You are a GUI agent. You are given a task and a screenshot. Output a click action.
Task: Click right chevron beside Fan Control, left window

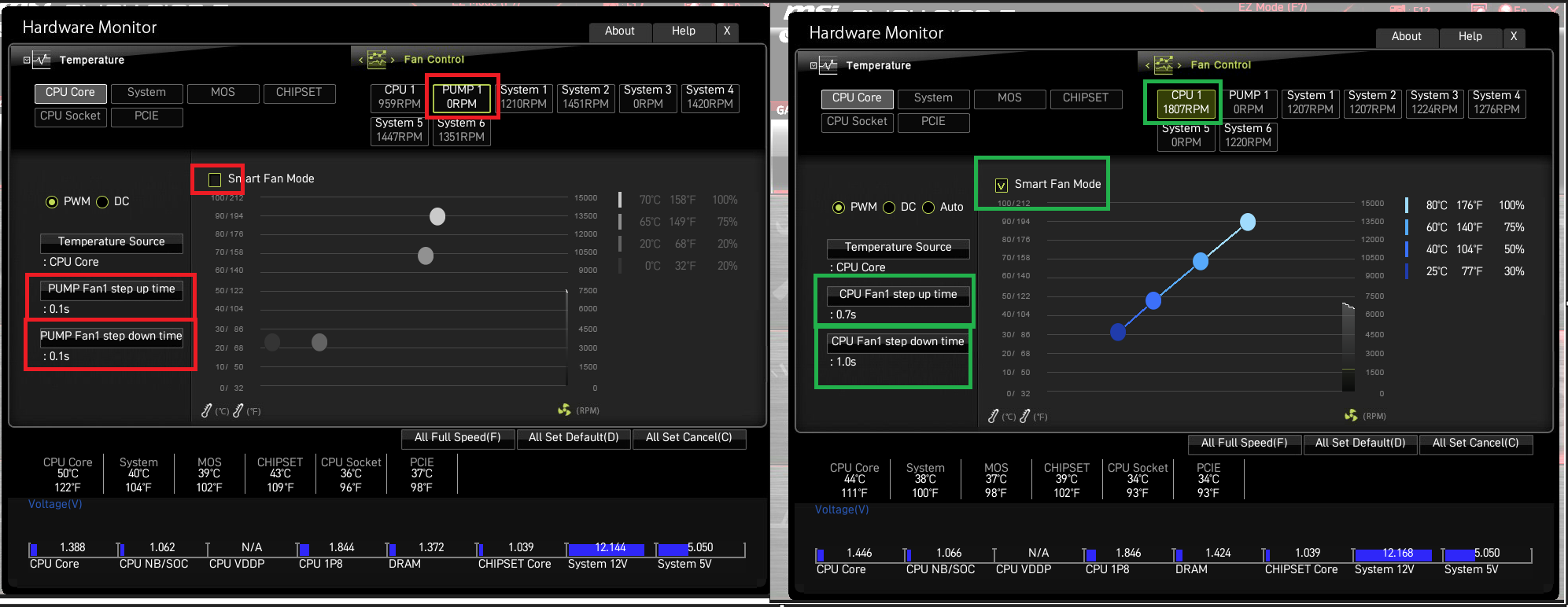393,60
